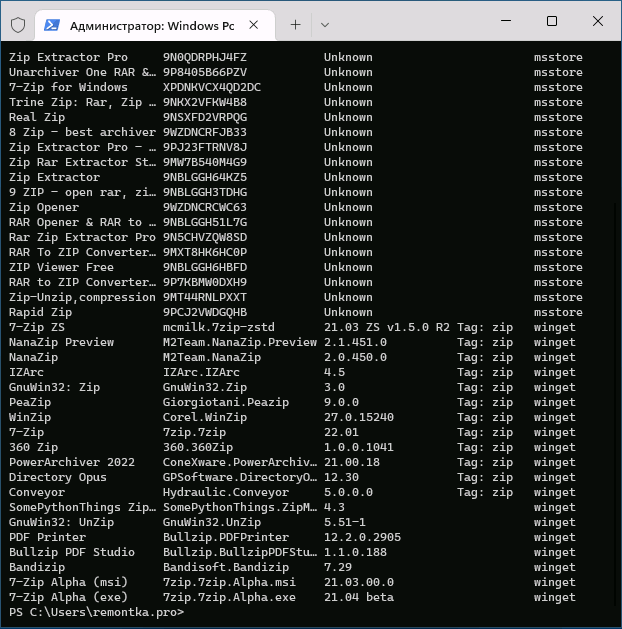The image size is (622, 629).
Task: Click the Zip Extractor Pro first row
Action: (68, 57)
